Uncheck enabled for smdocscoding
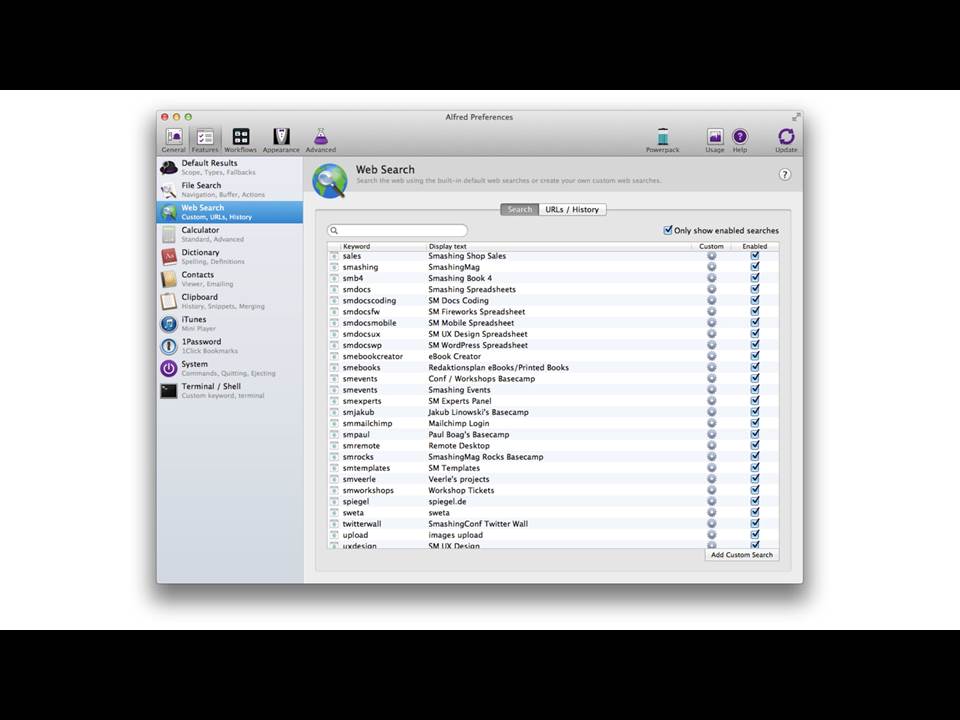 click(755, 300)
